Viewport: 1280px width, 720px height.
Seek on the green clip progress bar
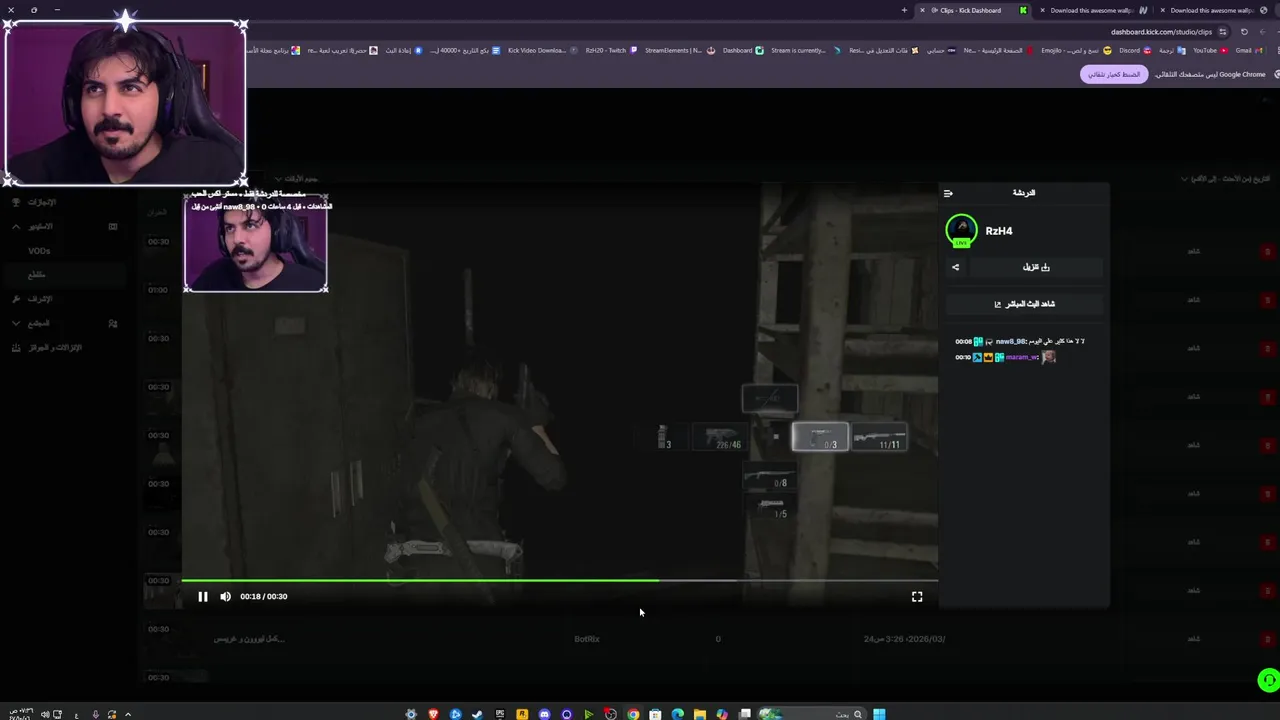(560, 580)
